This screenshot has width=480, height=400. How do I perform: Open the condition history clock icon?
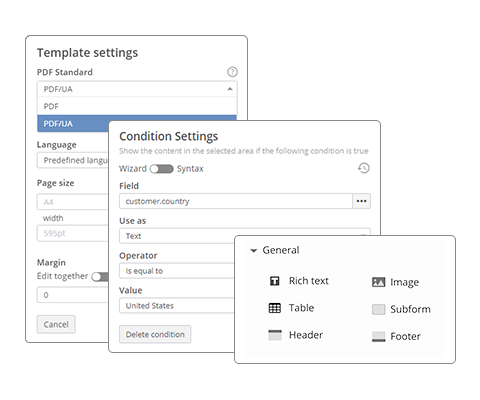(x=364, y=168)
